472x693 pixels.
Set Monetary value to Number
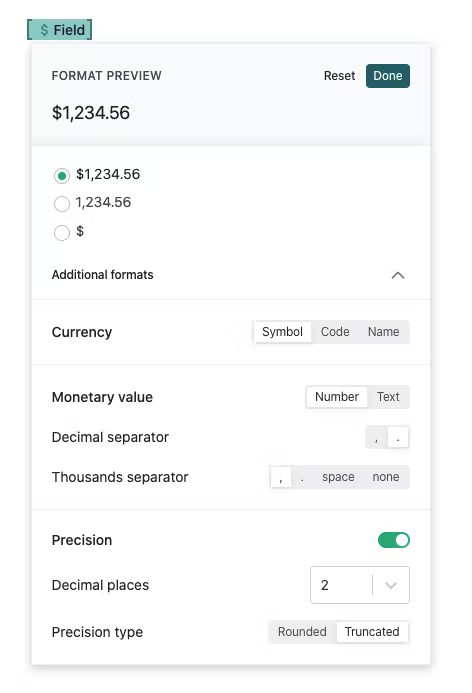[x=337, y=397]
